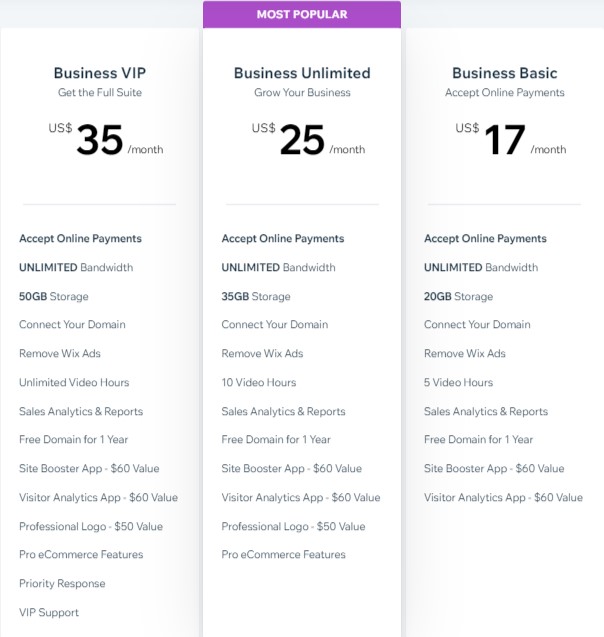Click the 20GB Storage feature

tap(458, 297)
